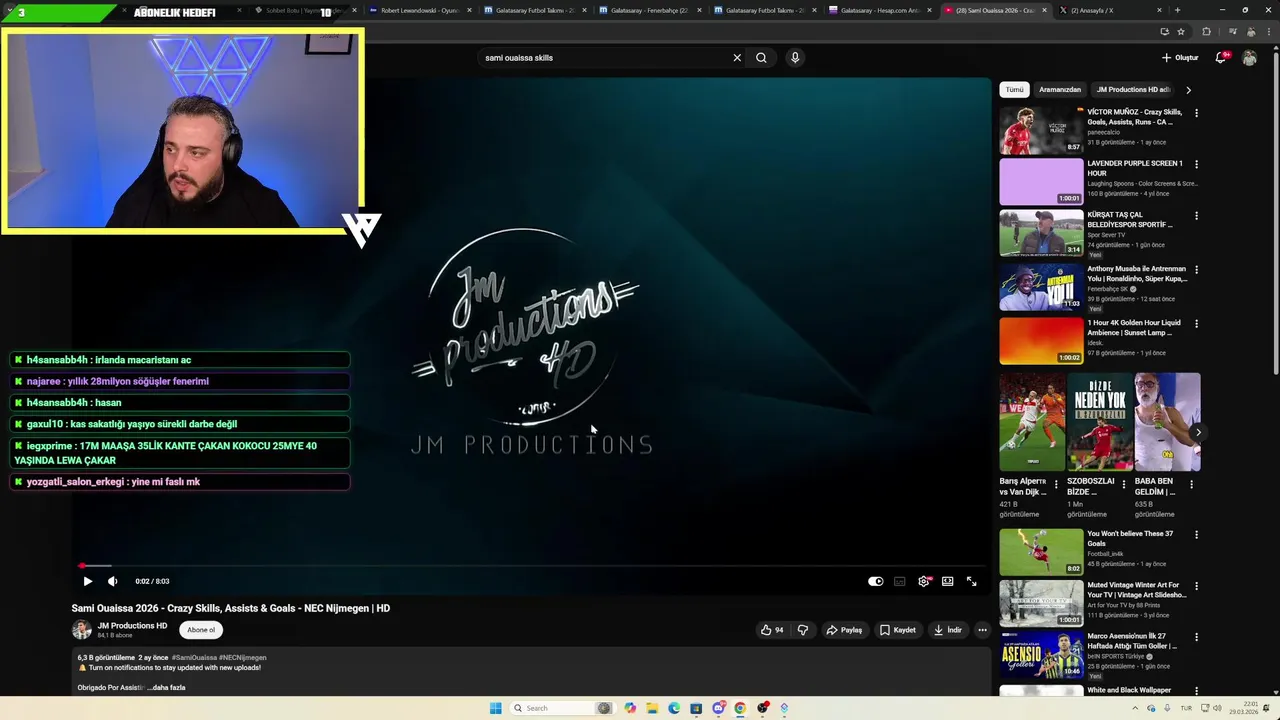1280x720 pixels.
Task: Start voice search with microphone icon
Action: pos(795,58)
